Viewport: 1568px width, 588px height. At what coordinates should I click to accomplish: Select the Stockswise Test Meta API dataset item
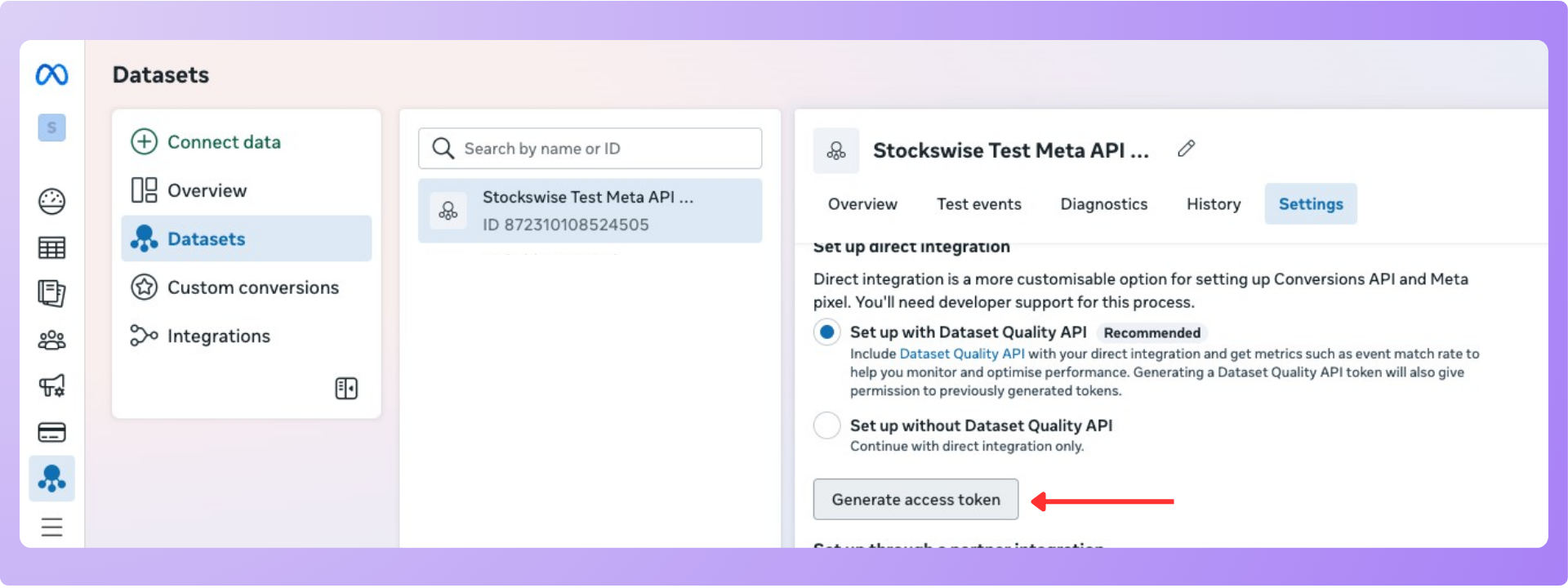pos(590,211)
